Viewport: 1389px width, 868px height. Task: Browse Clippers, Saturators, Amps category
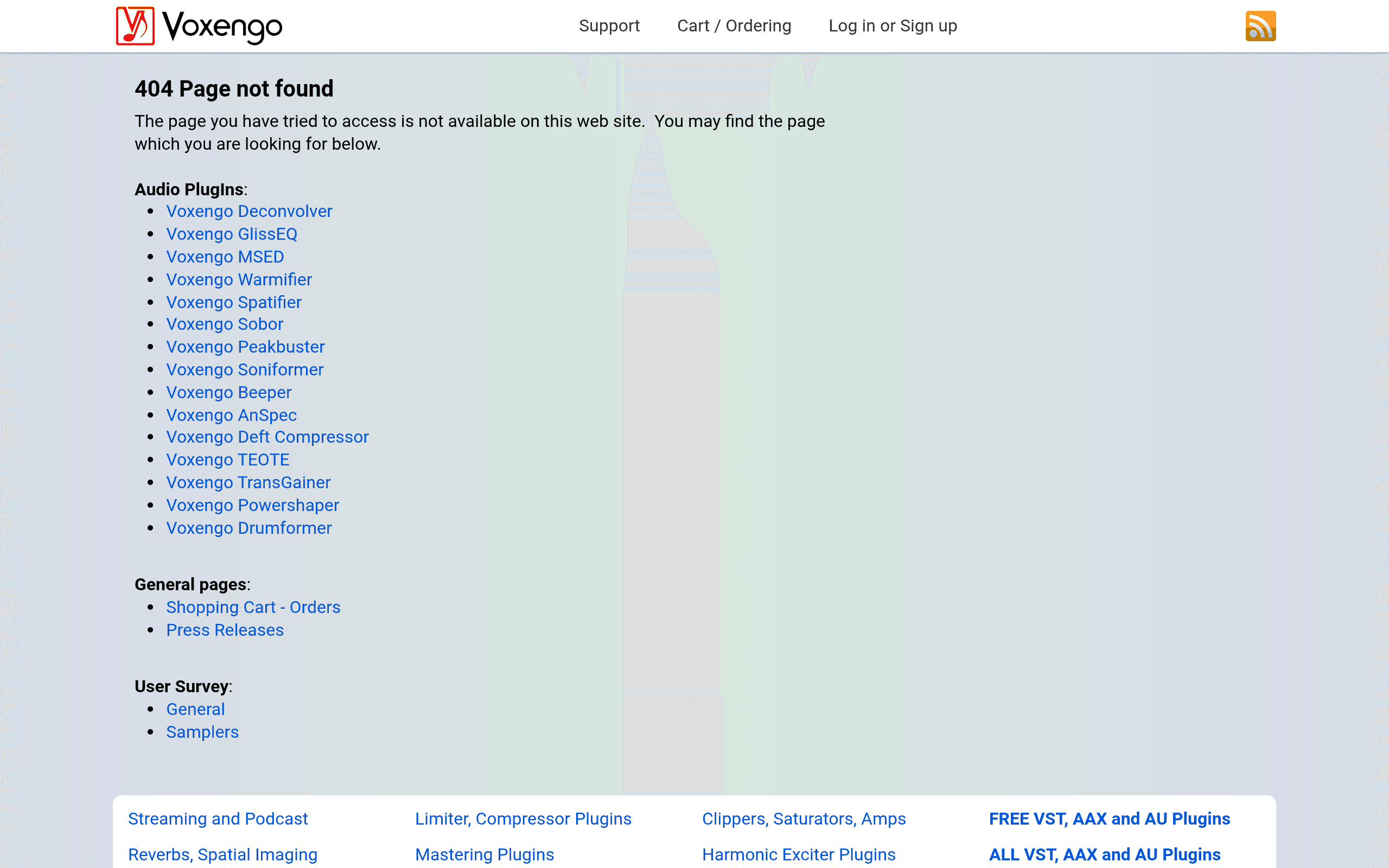(804, 819)
